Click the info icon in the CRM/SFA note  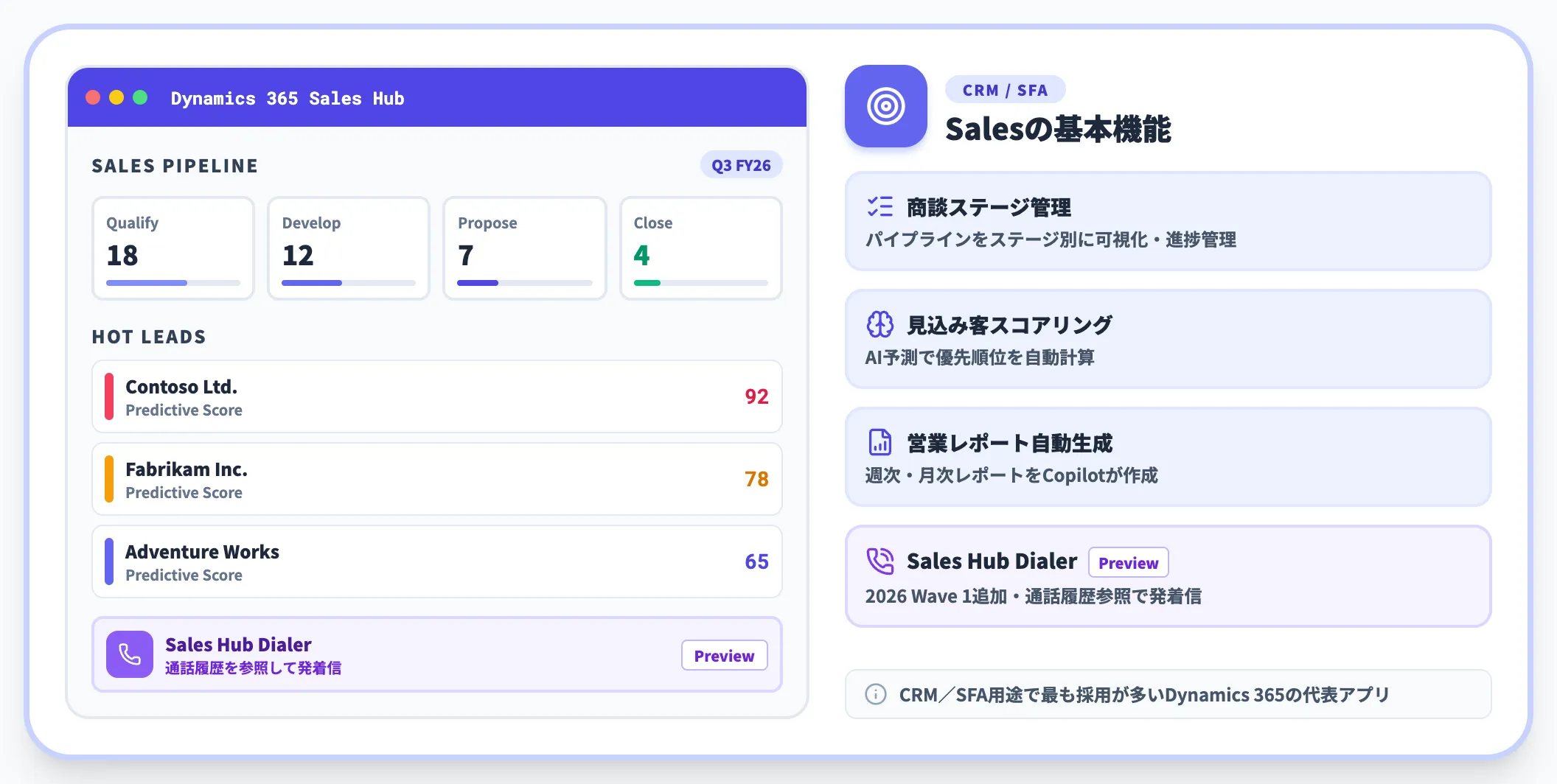tap(875, 694)
